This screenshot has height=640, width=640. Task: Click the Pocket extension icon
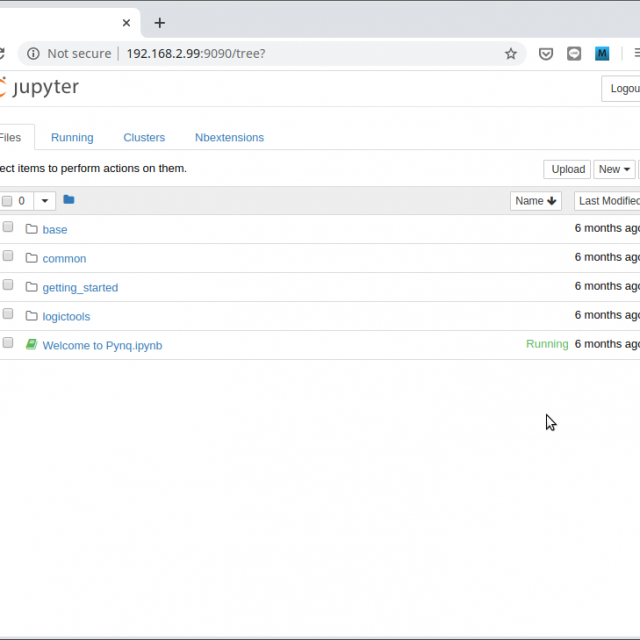click(x=546, y=54)
